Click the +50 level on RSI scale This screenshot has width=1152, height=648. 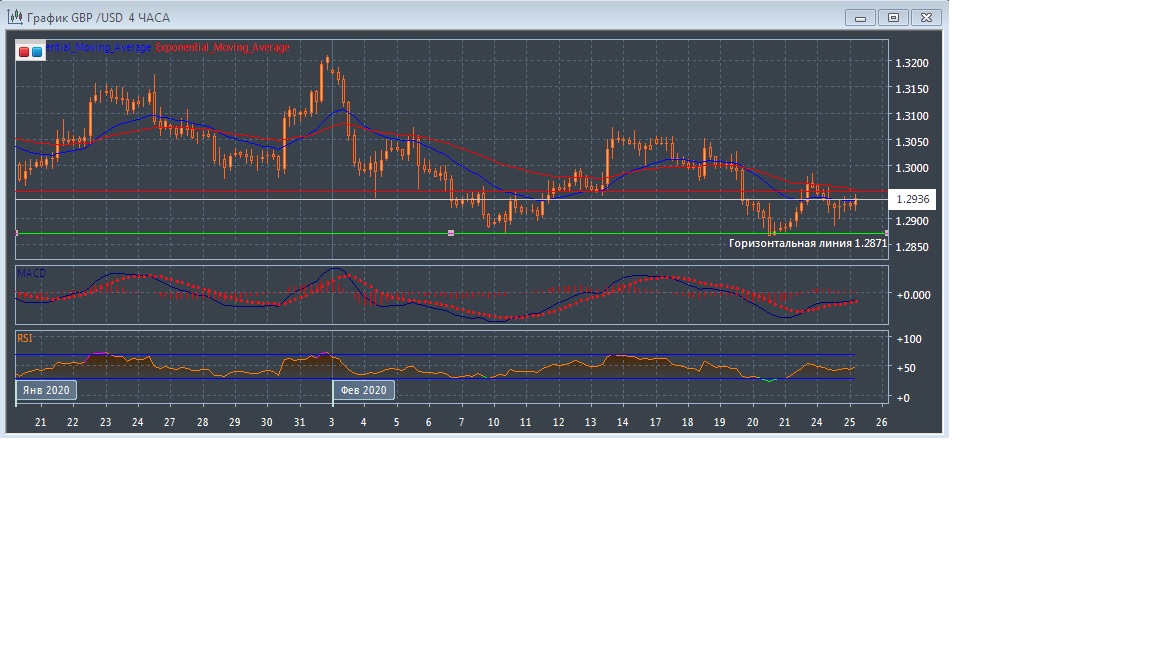pos(908,368)
